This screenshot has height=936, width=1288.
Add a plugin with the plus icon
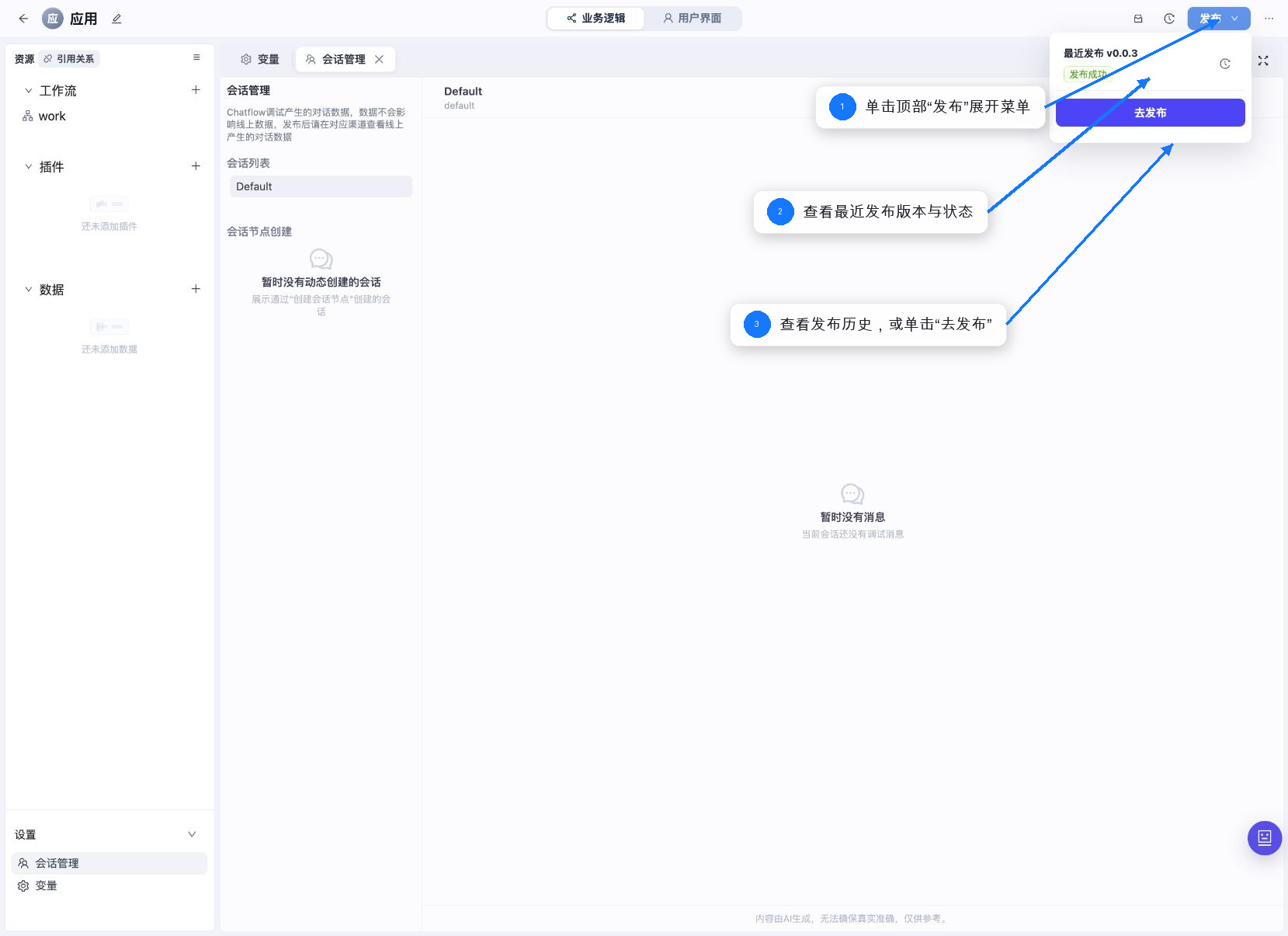coord(196,166)
